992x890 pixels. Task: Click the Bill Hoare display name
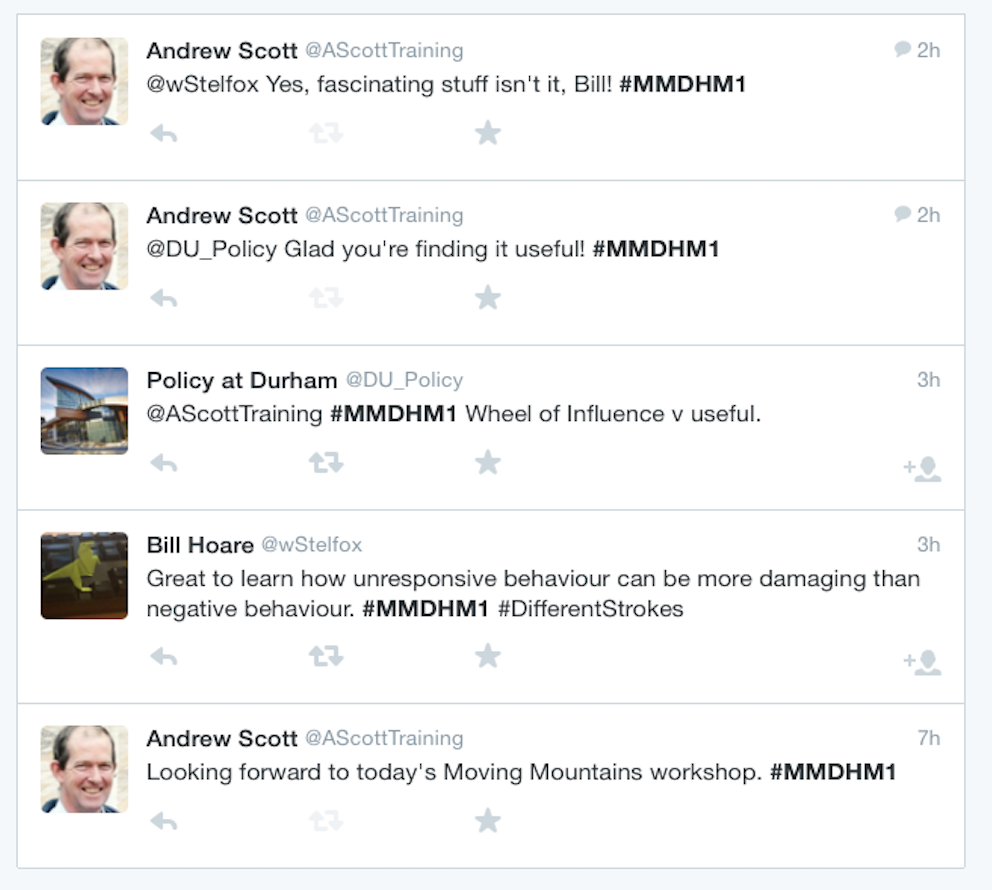[200, 545]
